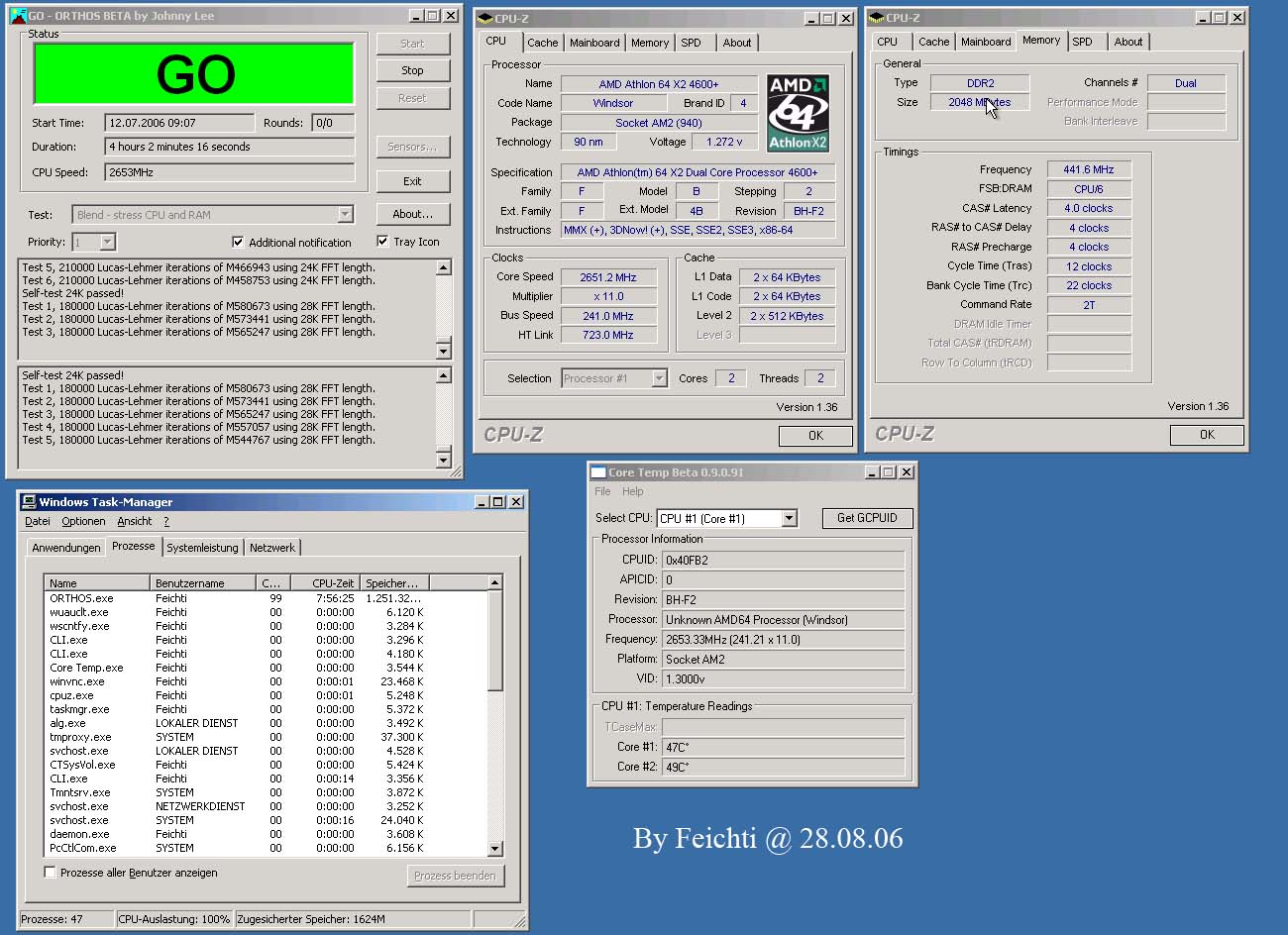
Task: Click the green GO status indicator
Action: click(194, 73)
